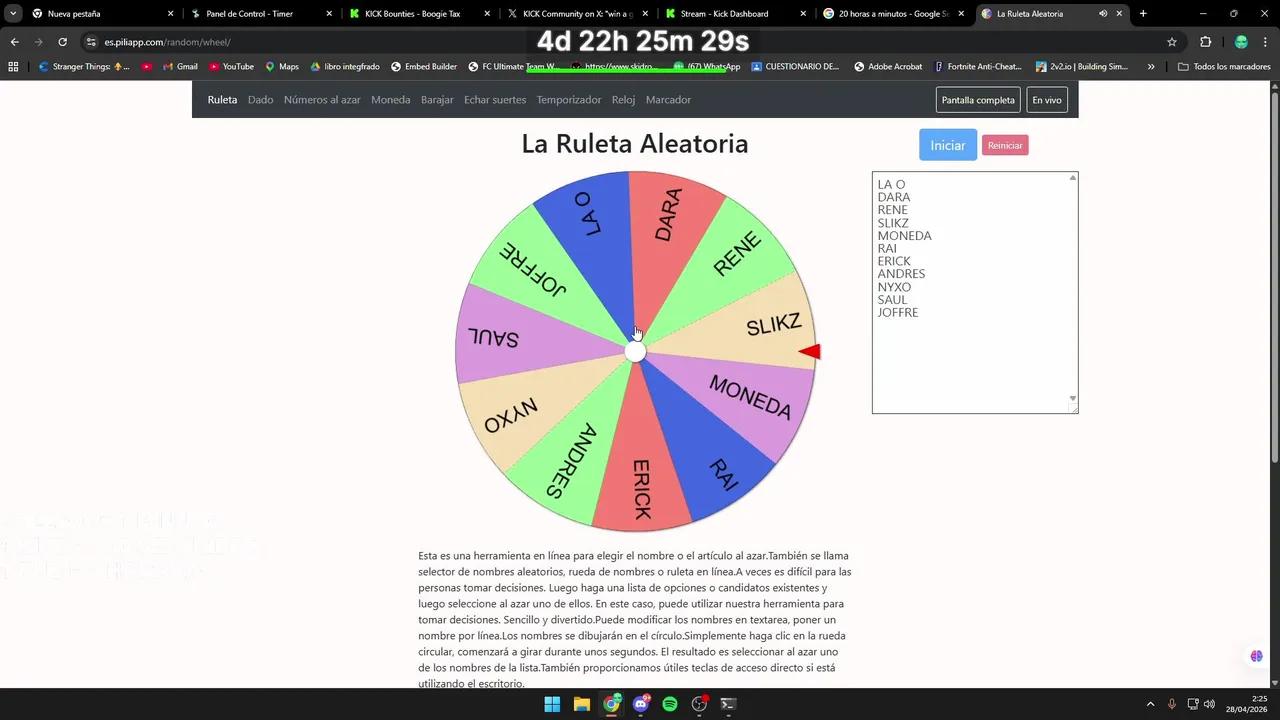The height and width of the screenshot is (720, 1280).
Task: Open the Windows Start menu
Action: point(552,704)
